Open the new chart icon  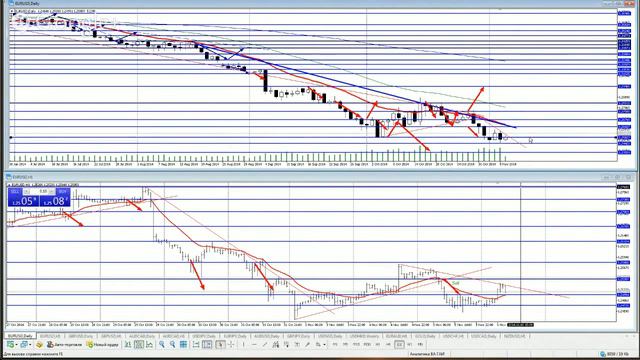[10, 344]
